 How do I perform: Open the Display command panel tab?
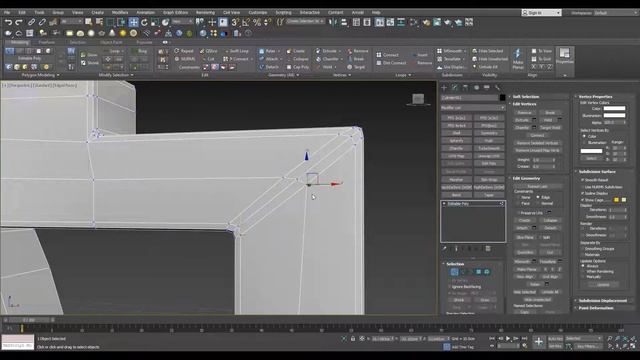click(487, 87)
